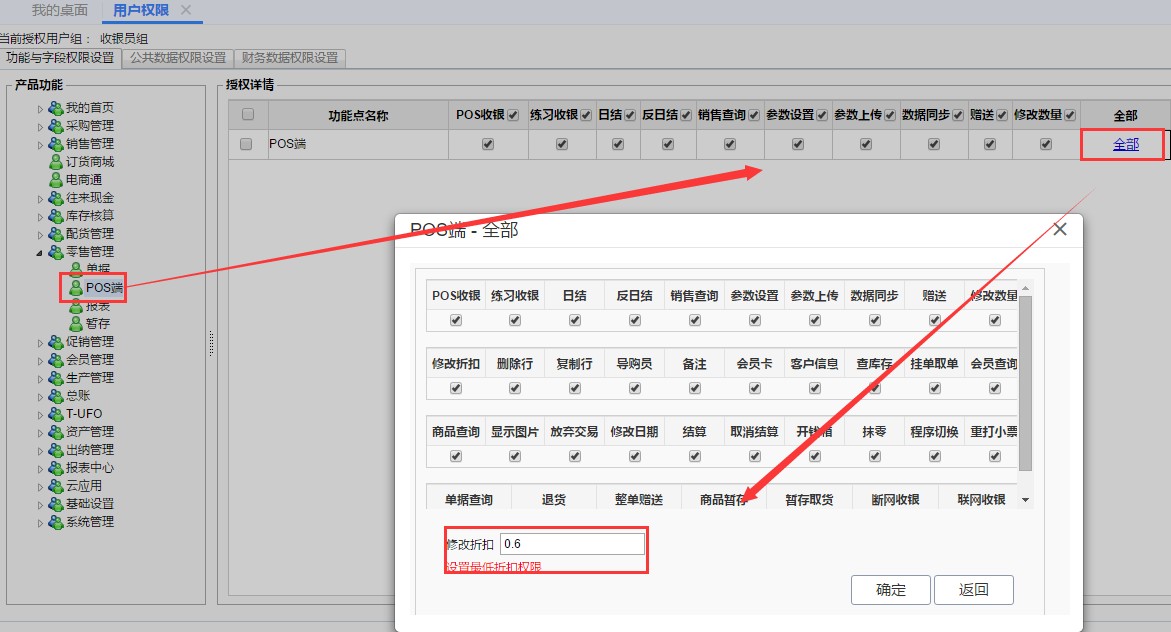Click the 电商通 user icon
1171x632 pixels.
coord(56,179)
